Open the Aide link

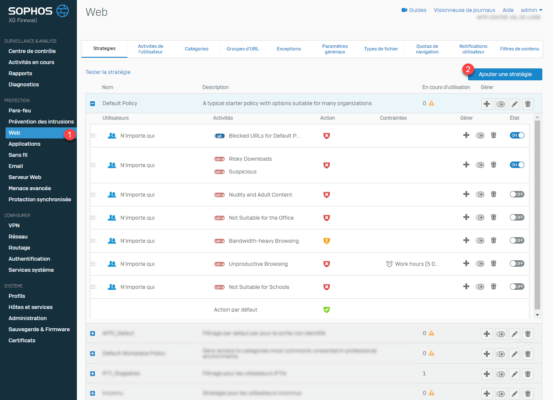[x=508, y=10]
